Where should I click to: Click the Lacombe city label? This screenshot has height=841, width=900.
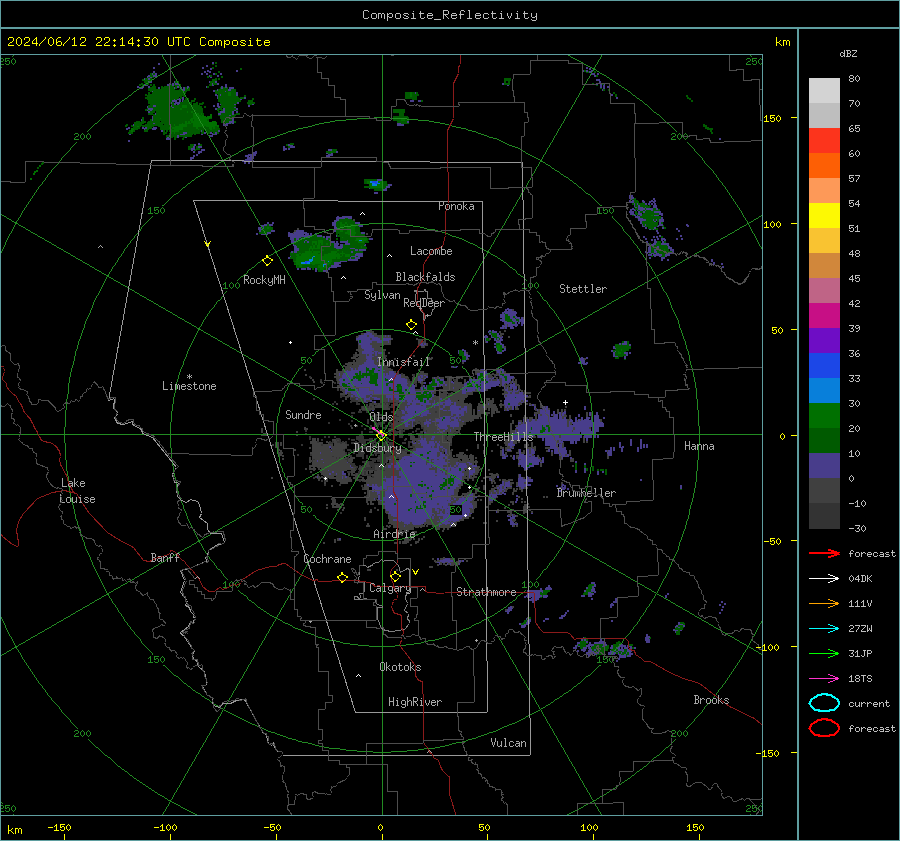coord(431,251)
